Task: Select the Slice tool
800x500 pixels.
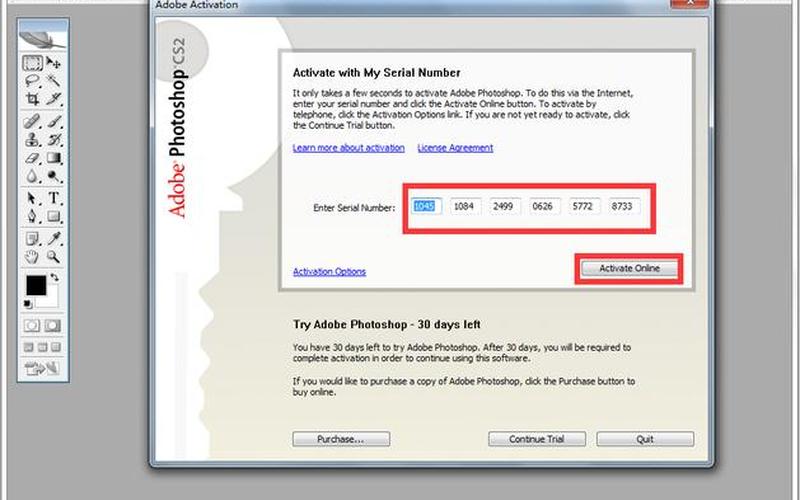Action: 53,98
